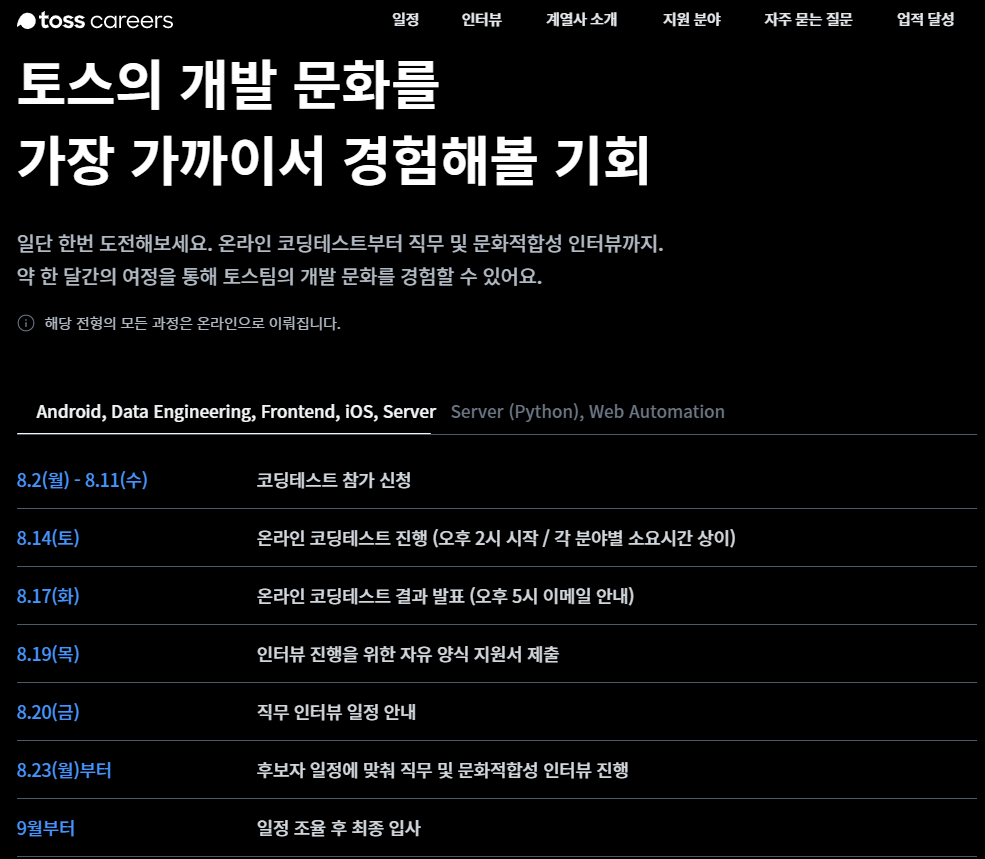Click the toss careers logo
985x859 pixels.
pyautogui.click(x=95, y=20)
